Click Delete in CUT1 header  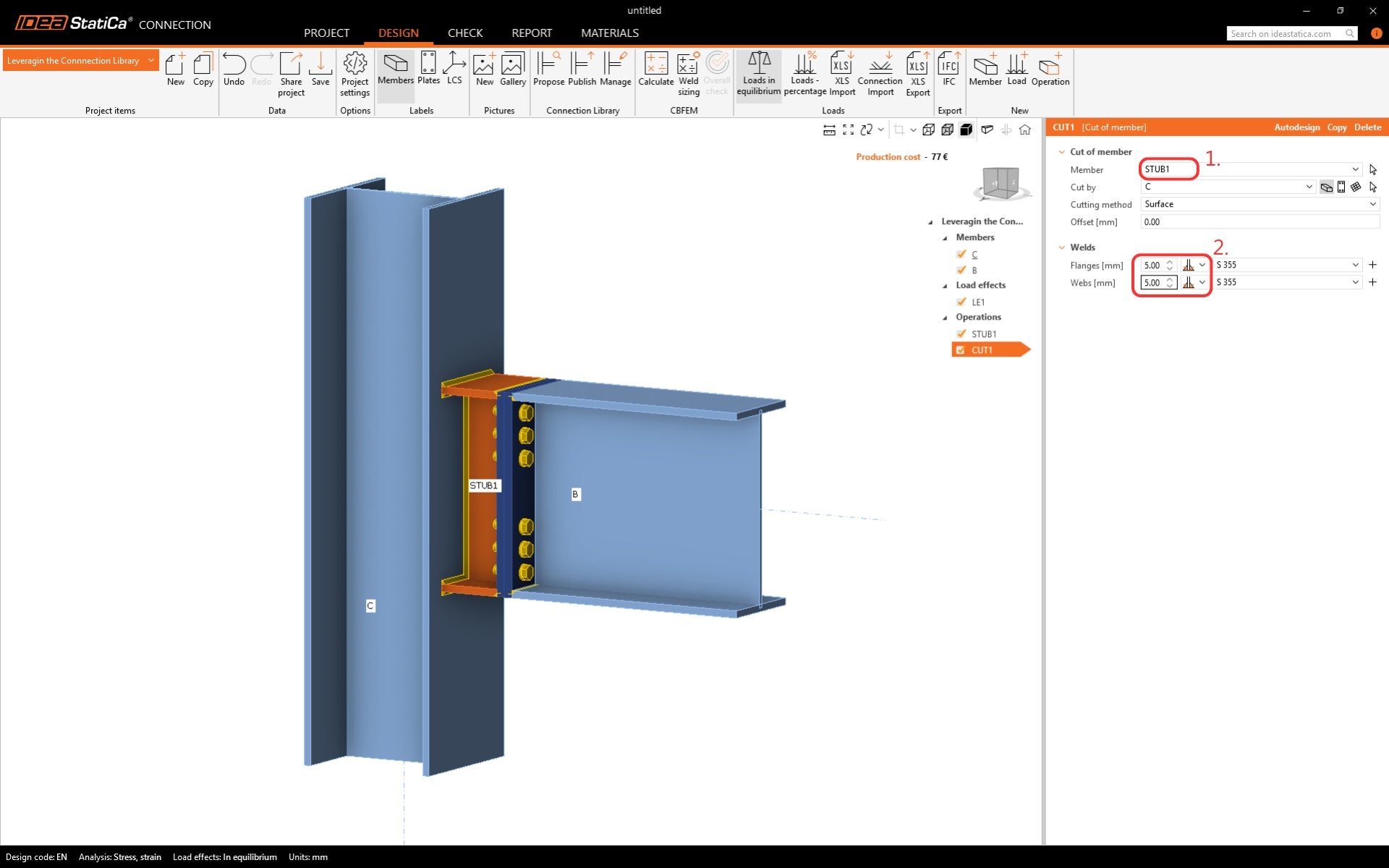point(1367,127)
